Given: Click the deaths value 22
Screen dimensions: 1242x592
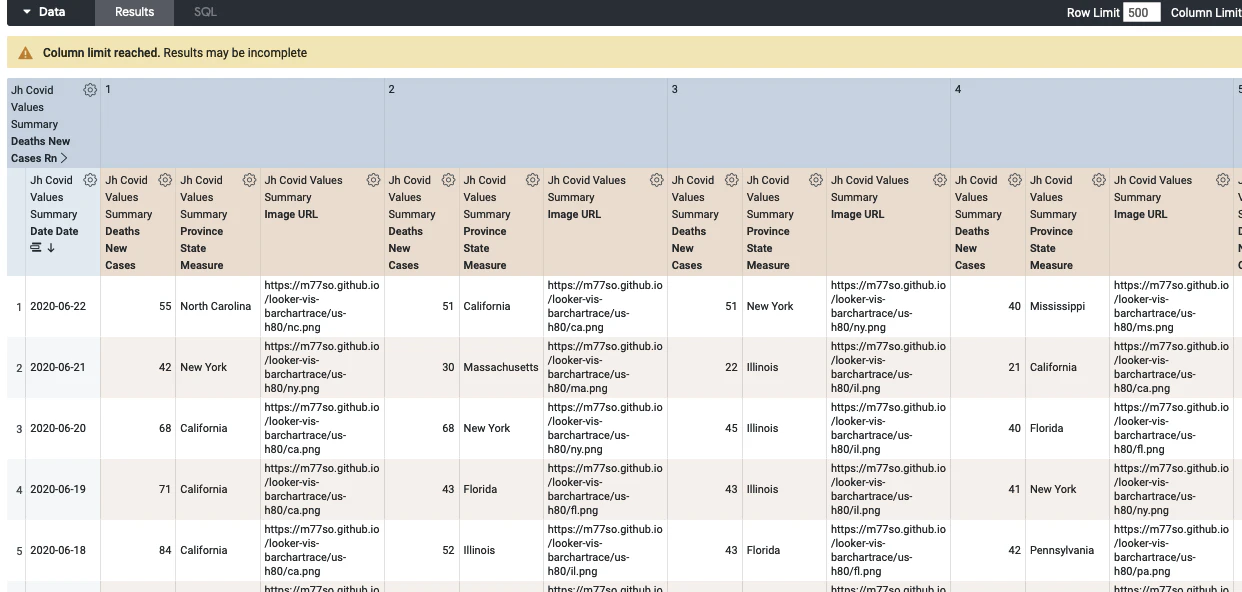Looking at the screenshot, I should point(731,367).
